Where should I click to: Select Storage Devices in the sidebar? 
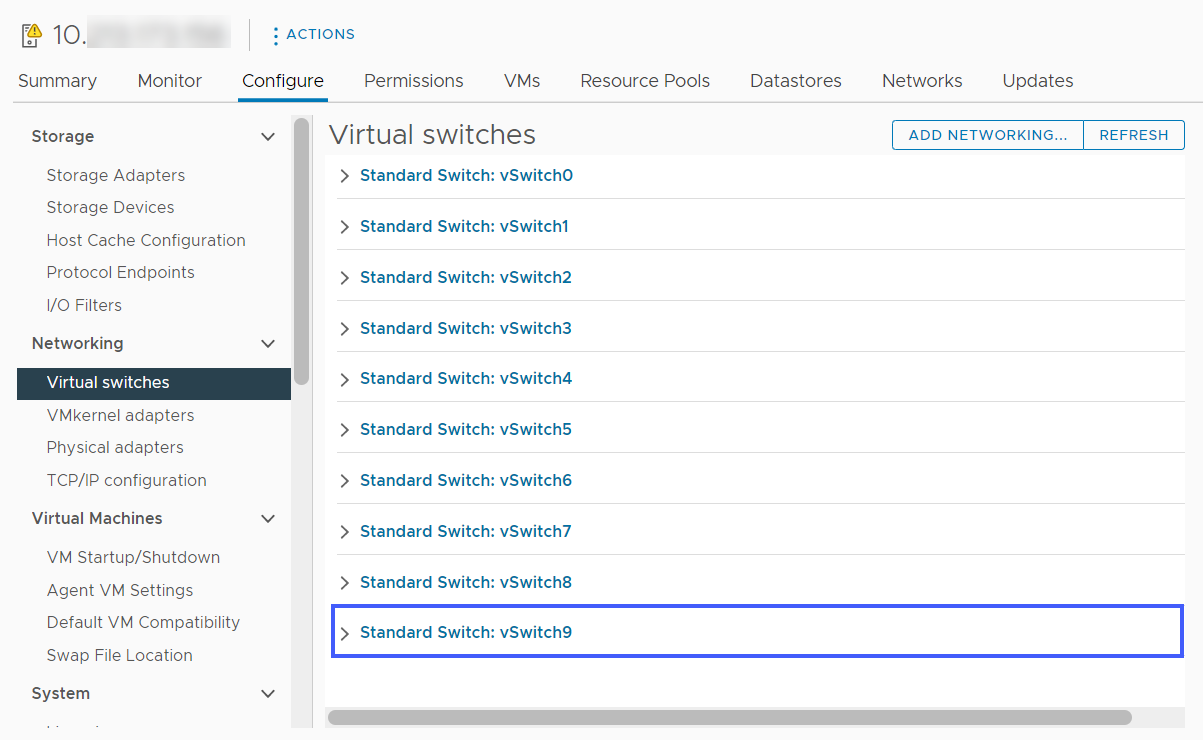[x=110, y=208]
